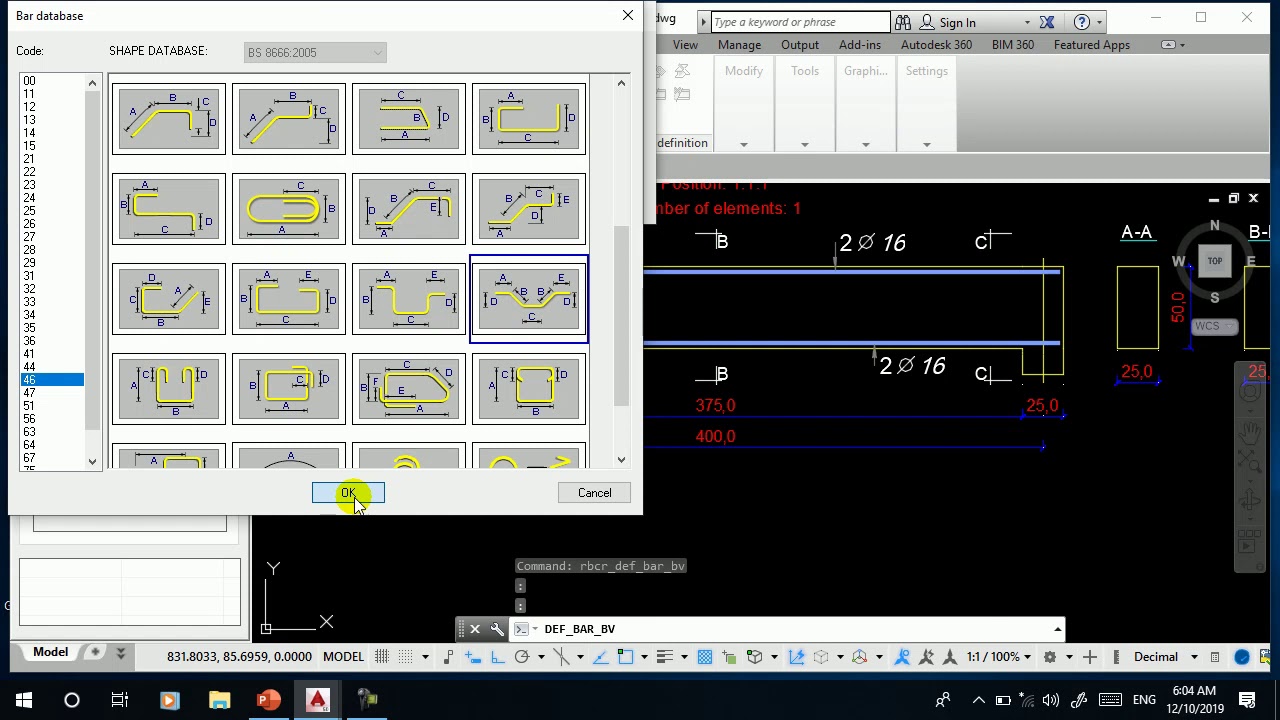Click the Exchange Apps X icon

1047,22
